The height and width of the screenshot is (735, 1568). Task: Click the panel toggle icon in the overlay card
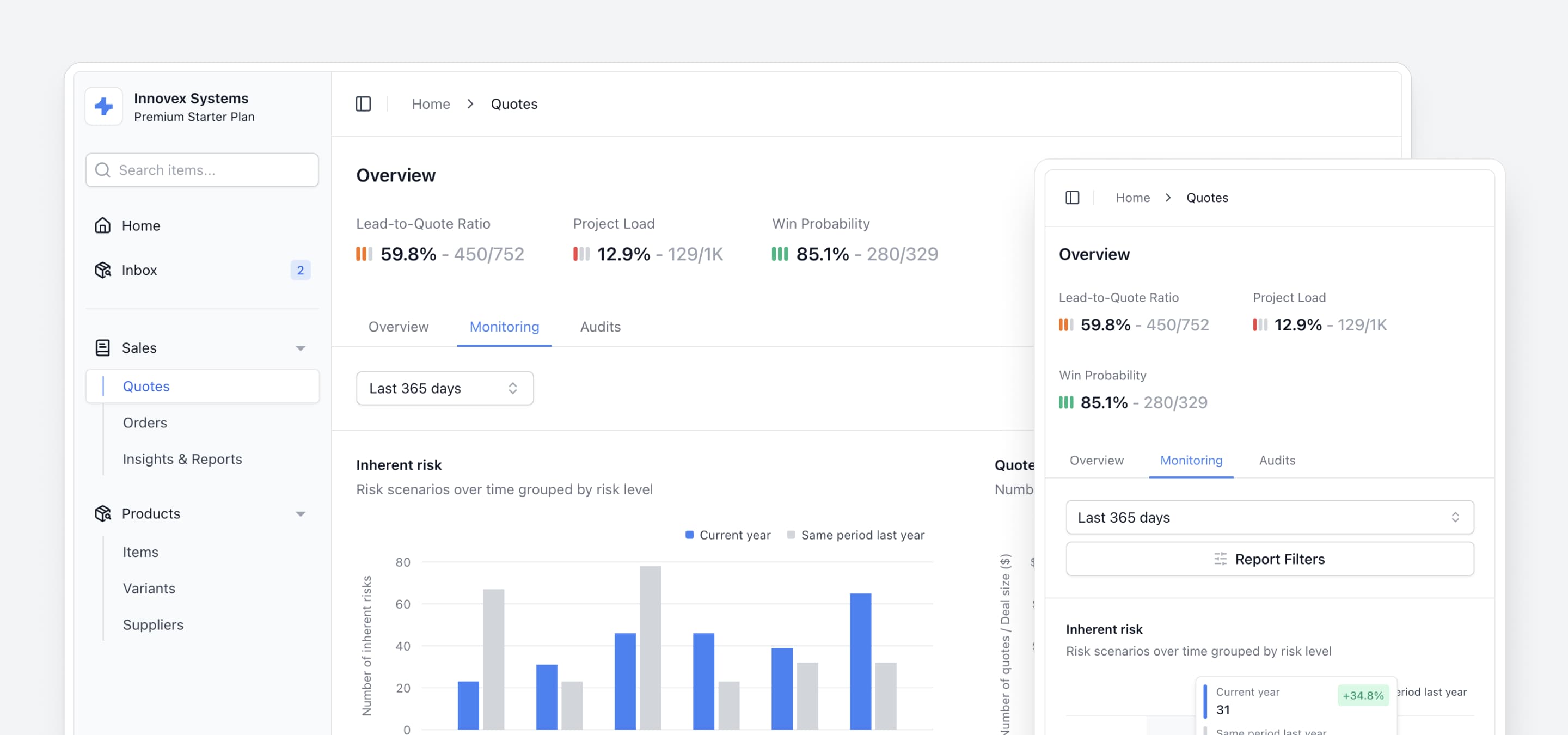click(x=1072, y=197)
